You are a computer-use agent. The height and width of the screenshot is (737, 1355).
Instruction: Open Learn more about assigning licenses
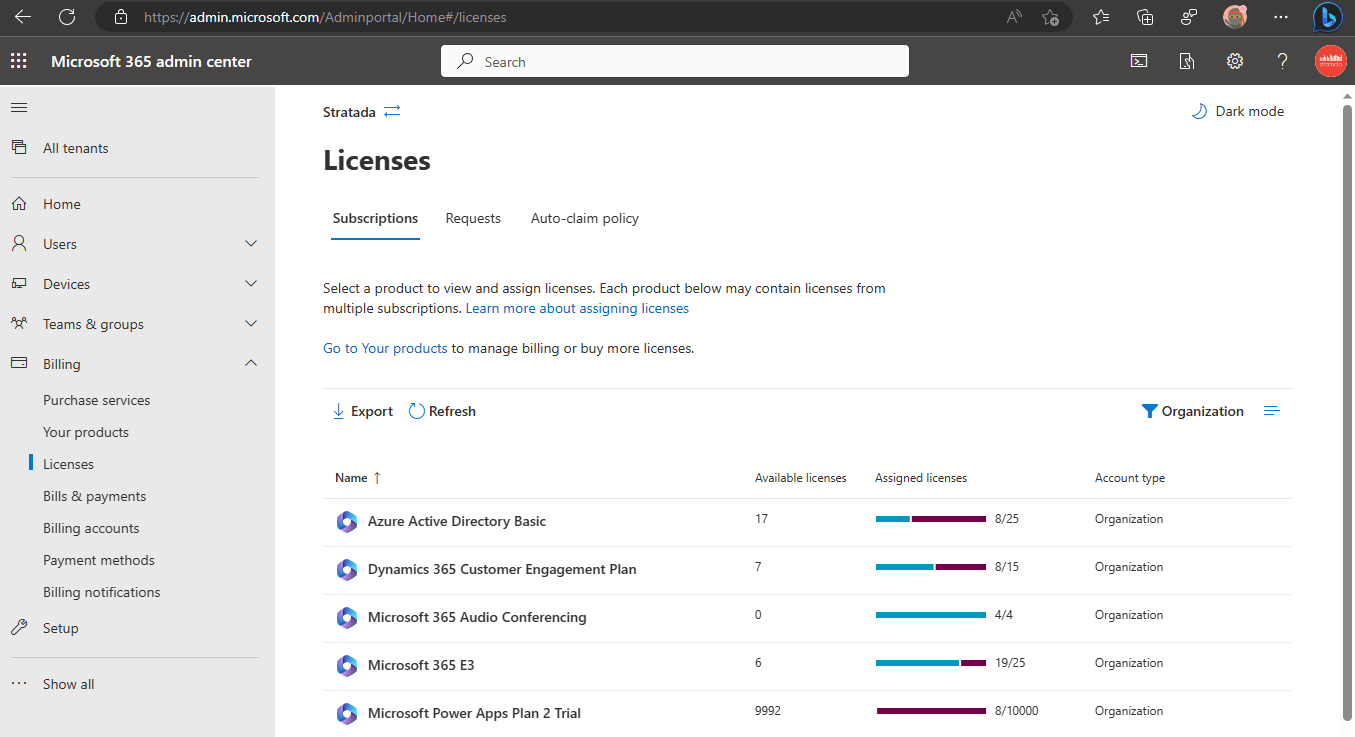point(577,308)
